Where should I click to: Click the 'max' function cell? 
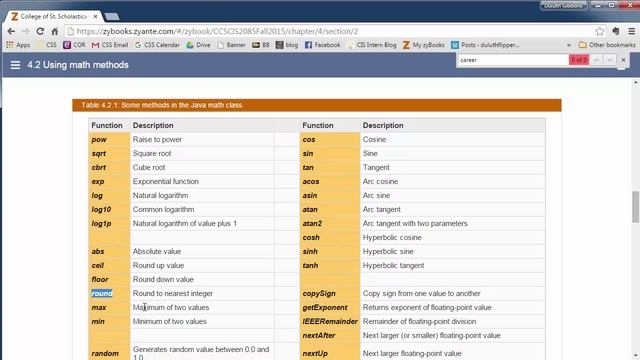(x=109, y=307)
